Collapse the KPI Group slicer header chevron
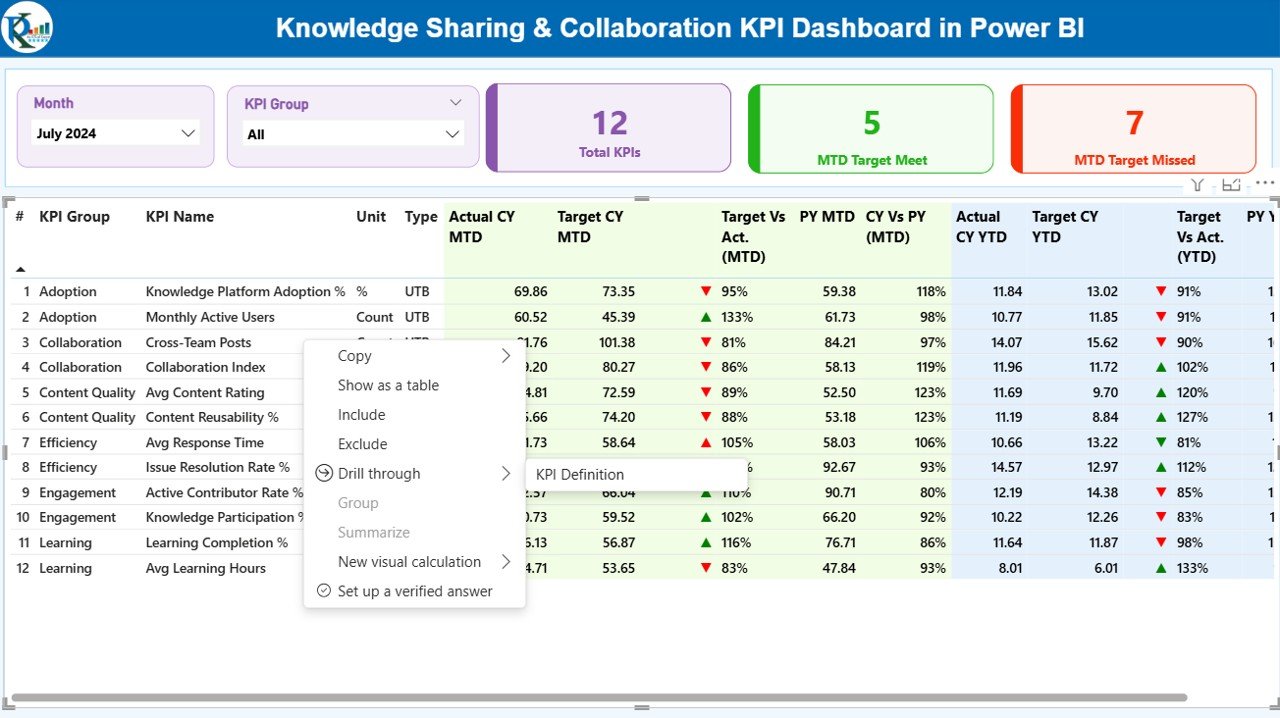Viewport: 1280px width, 718px height. coord(455,103)
